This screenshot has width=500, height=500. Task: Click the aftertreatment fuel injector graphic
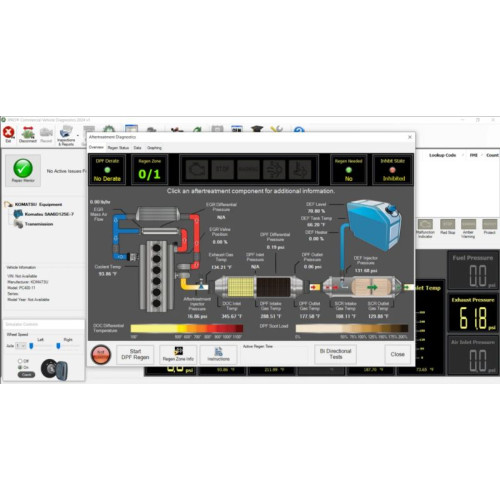[x=202, y=285]
